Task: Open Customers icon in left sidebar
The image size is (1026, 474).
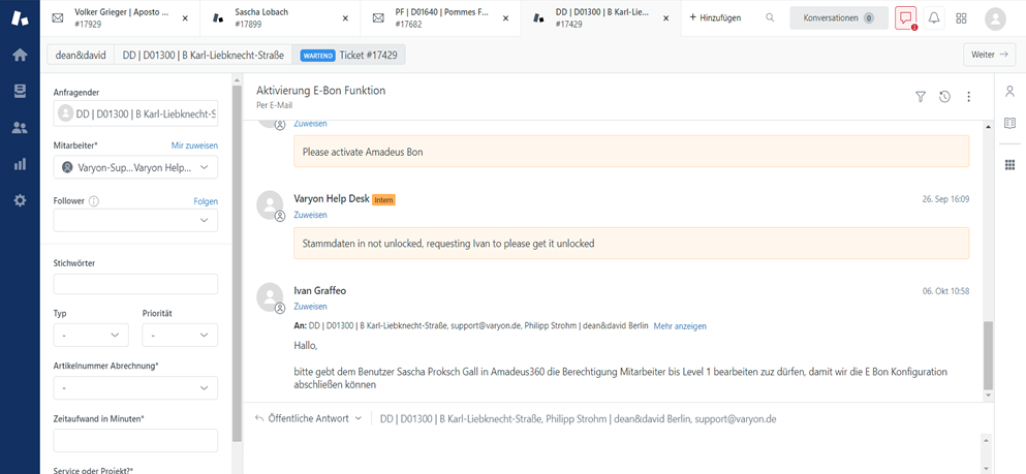Action: 19,128
